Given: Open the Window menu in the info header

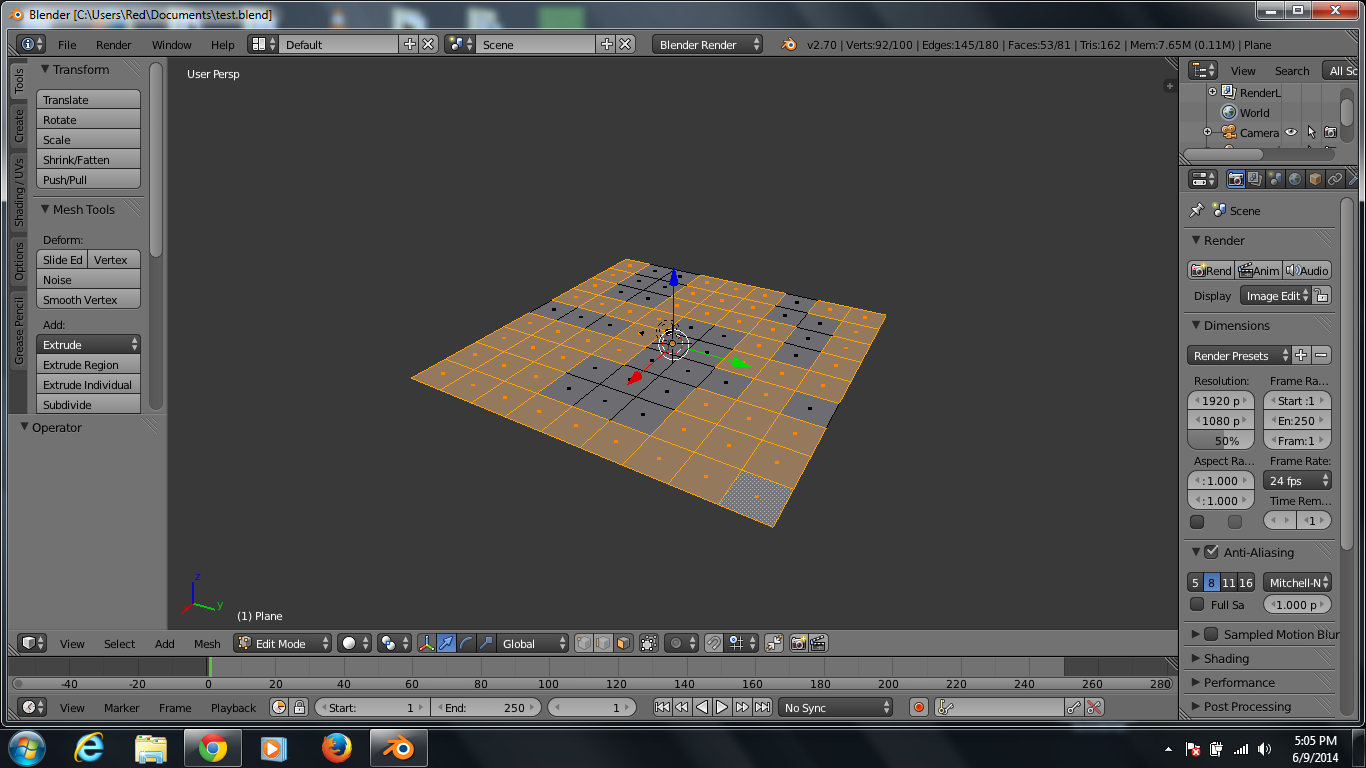Looking at the screenshot, I should point(171,44).
